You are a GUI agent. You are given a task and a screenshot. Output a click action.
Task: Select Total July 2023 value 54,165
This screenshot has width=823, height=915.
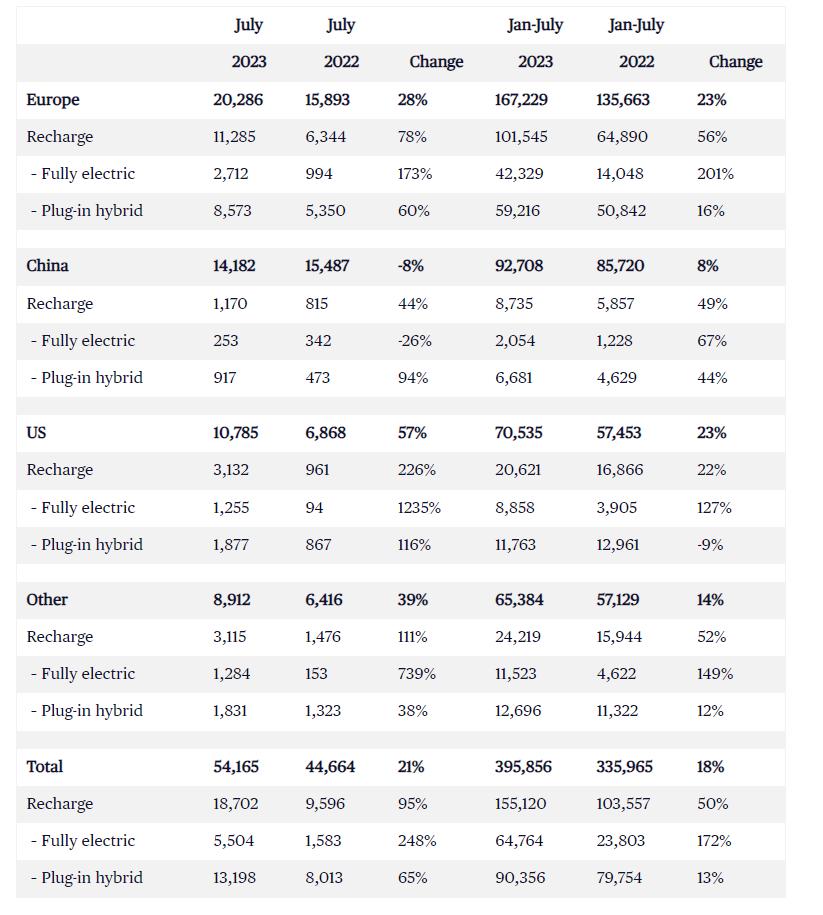(236, 767)
